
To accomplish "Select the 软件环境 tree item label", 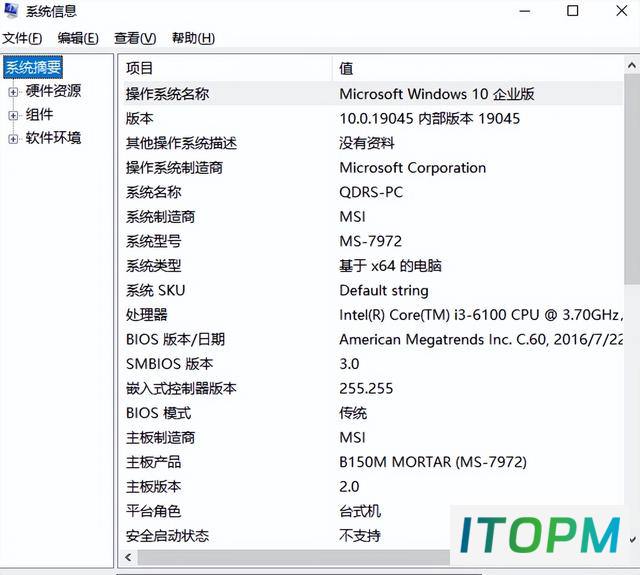I will 53,138.
